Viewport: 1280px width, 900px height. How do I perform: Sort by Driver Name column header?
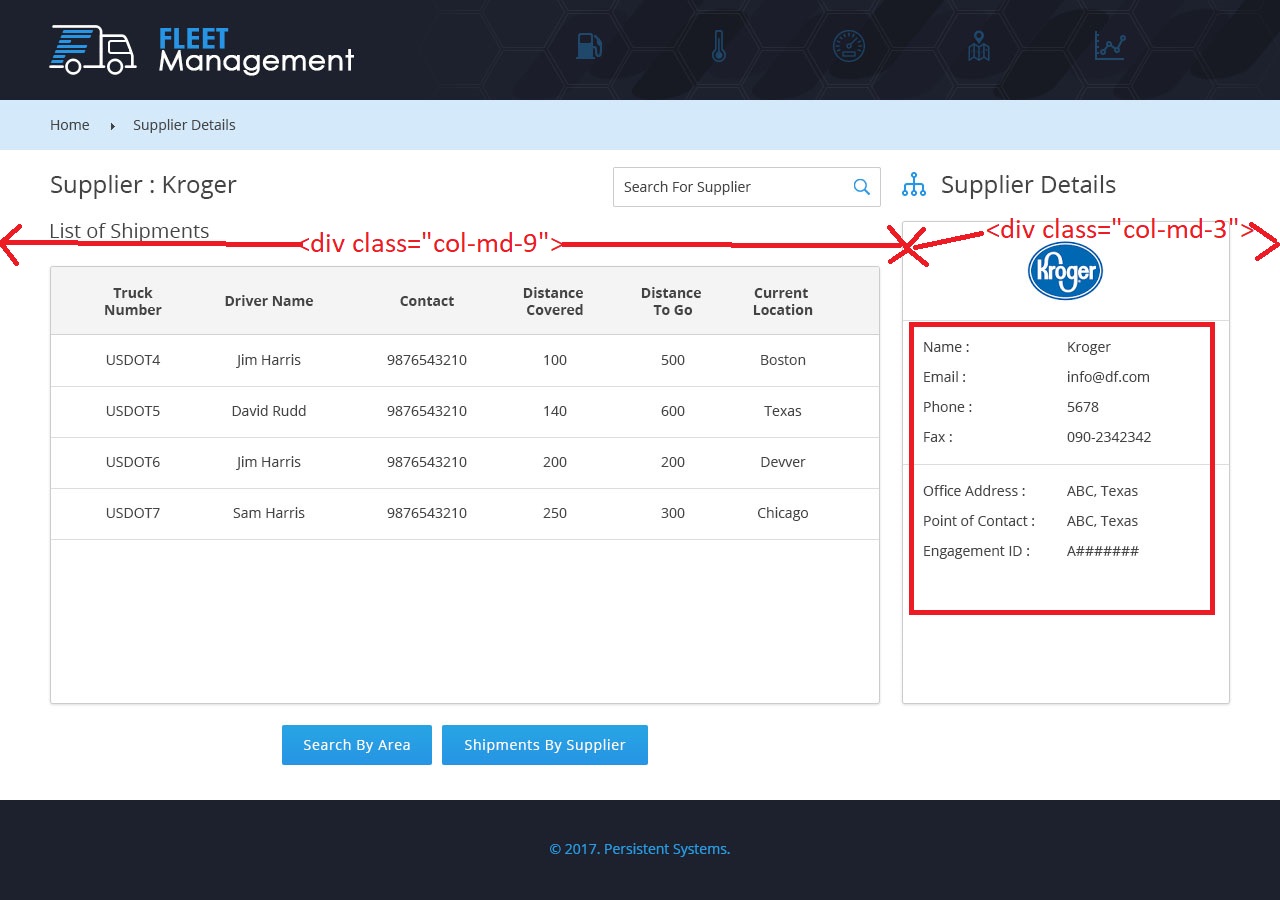(269, 301)
